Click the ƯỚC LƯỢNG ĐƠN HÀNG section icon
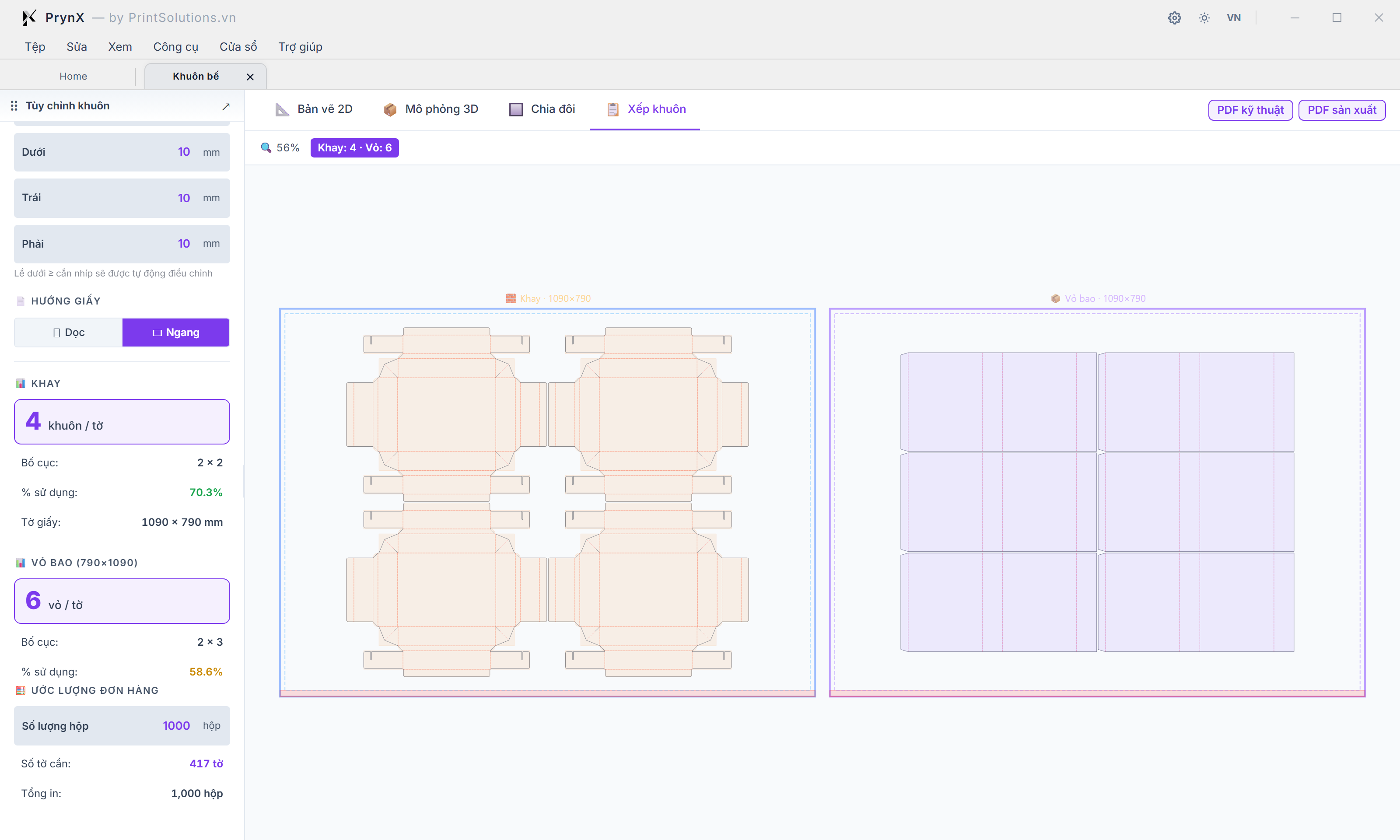 click(21, 690)
